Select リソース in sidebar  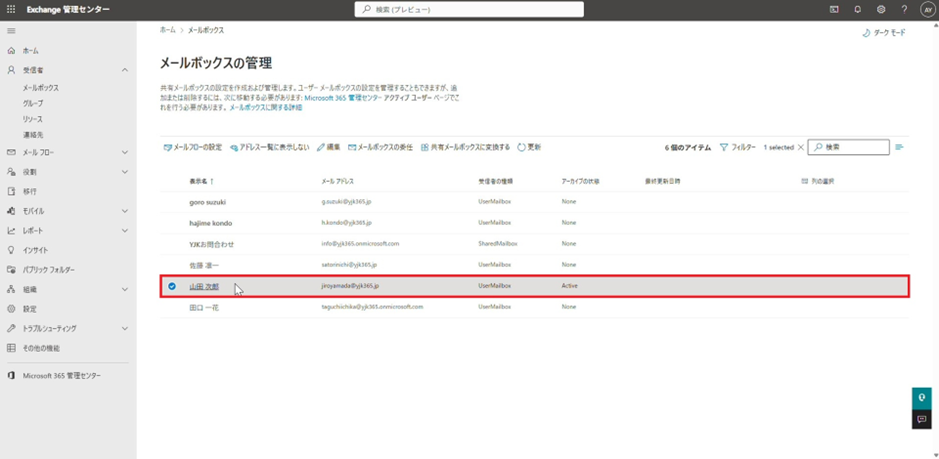[33, 119]
